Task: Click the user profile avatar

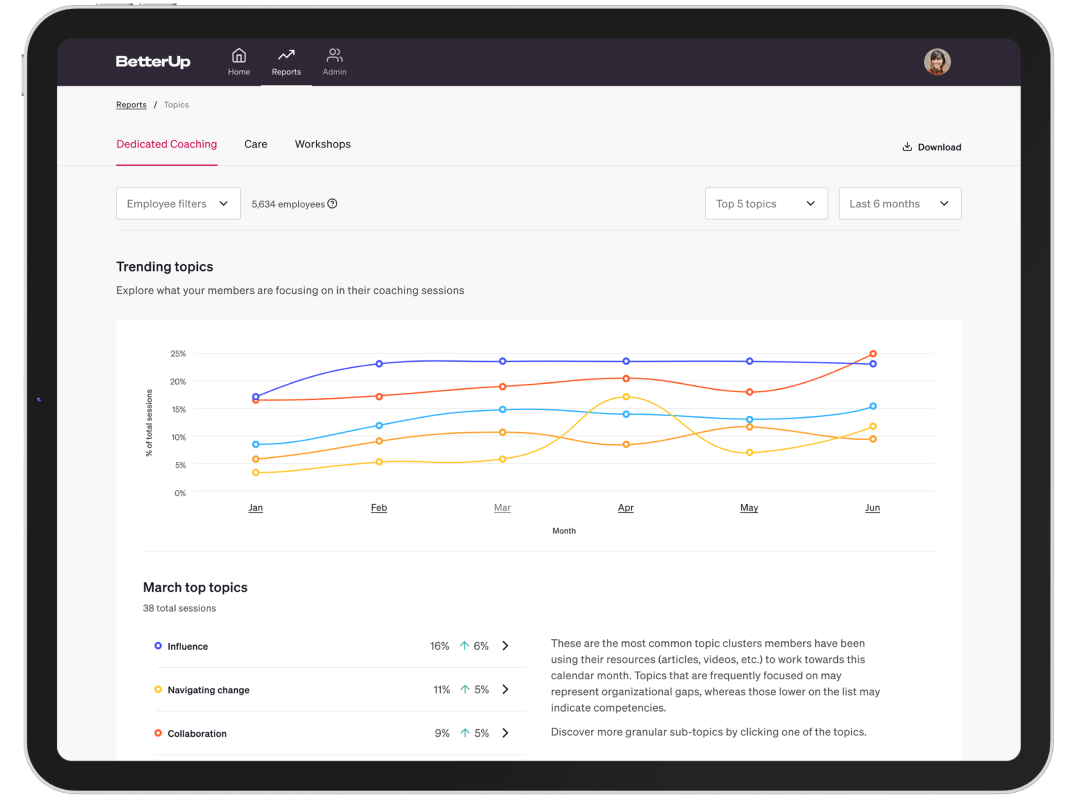Action: click(x=937, y=62)
